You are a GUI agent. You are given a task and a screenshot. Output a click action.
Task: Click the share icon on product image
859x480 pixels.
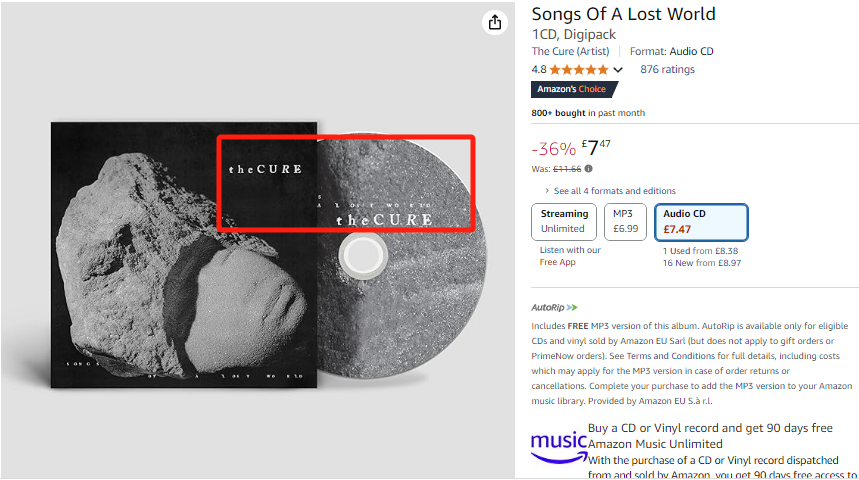tap(495, 22)
